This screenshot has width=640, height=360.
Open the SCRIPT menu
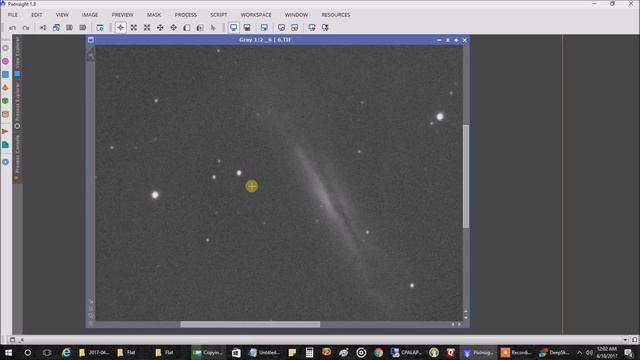coord(219,15)
